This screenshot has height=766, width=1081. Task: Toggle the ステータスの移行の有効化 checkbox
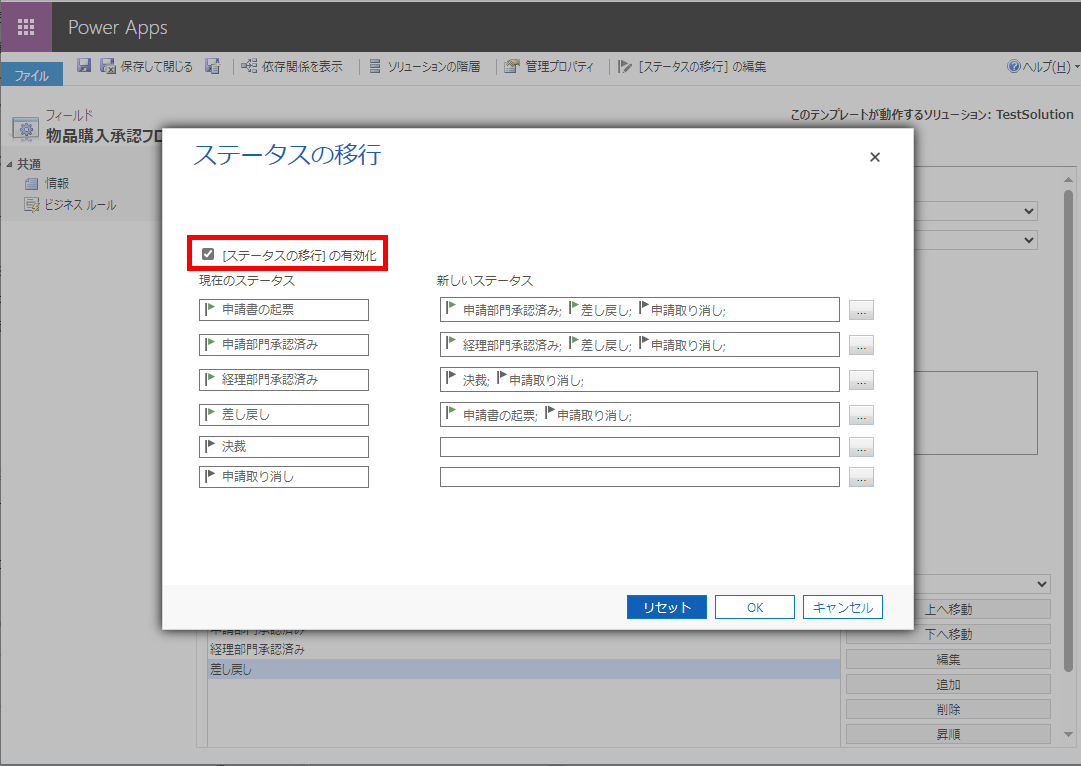tap(208, 254)
